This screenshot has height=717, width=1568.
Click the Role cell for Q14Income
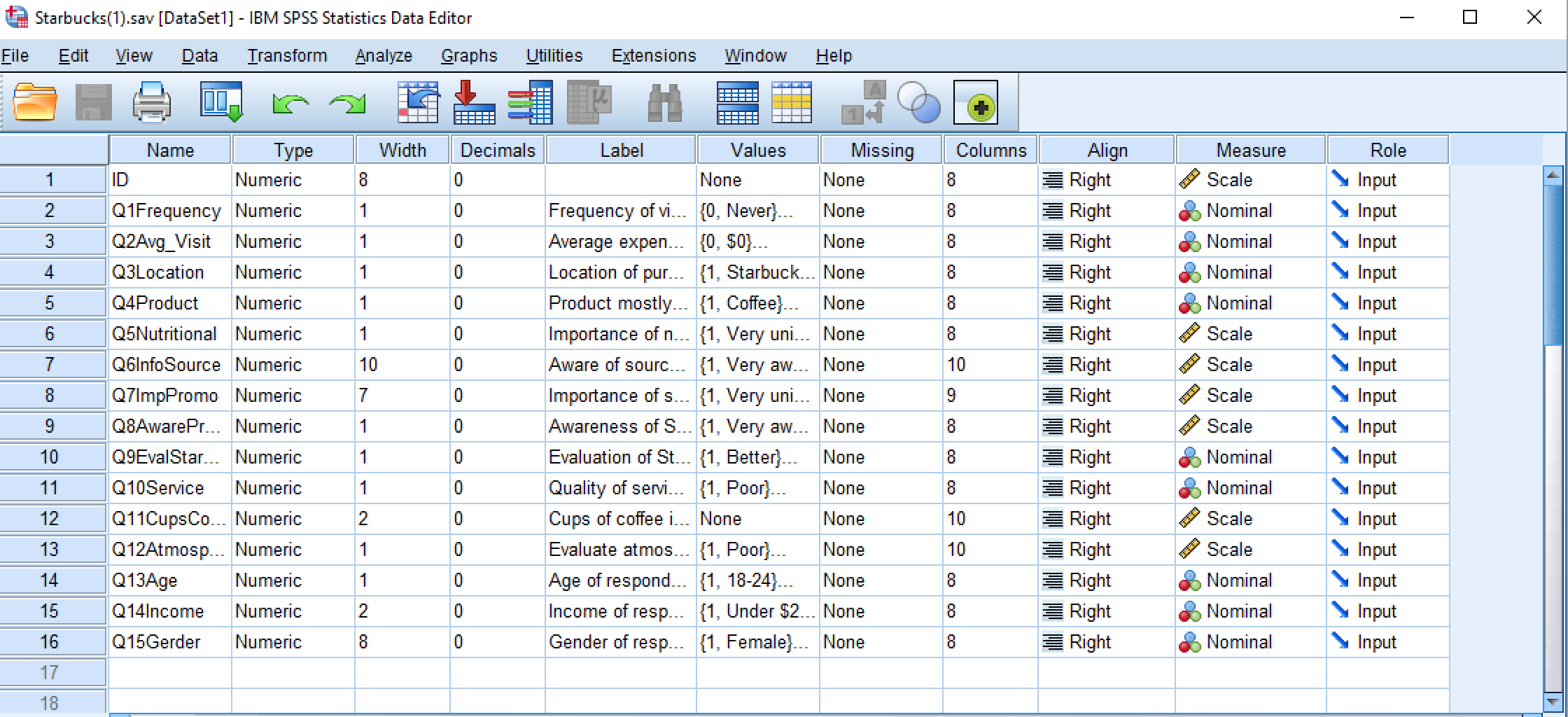click(1388, 611)
